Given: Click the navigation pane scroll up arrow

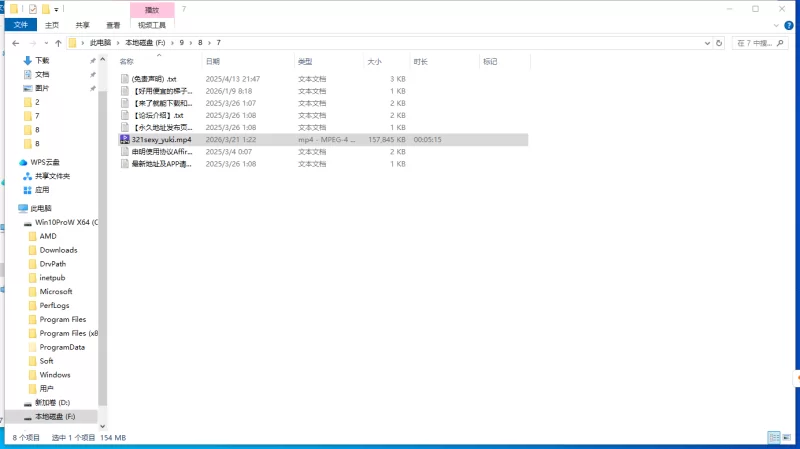Looking at the screenshot, I should tap(103, 60).
